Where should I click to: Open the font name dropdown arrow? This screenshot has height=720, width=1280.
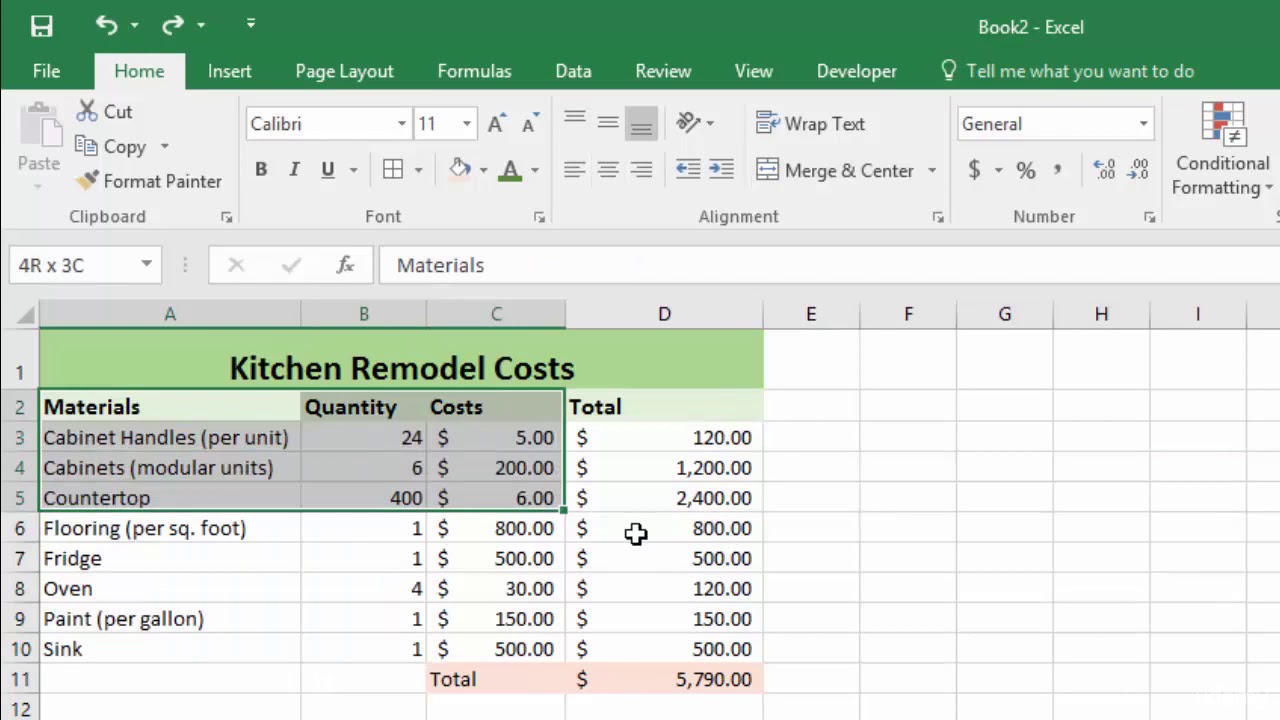click(402, 124)
